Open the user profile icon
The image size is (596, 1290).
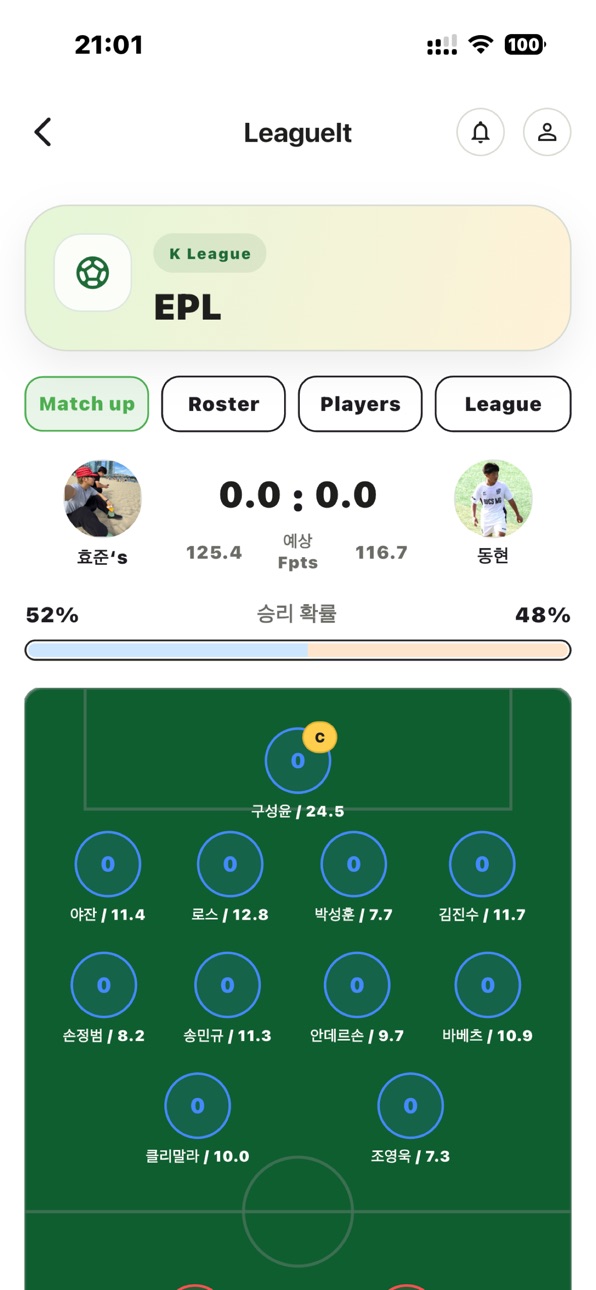pyautogui.click(x=547, y=132)
